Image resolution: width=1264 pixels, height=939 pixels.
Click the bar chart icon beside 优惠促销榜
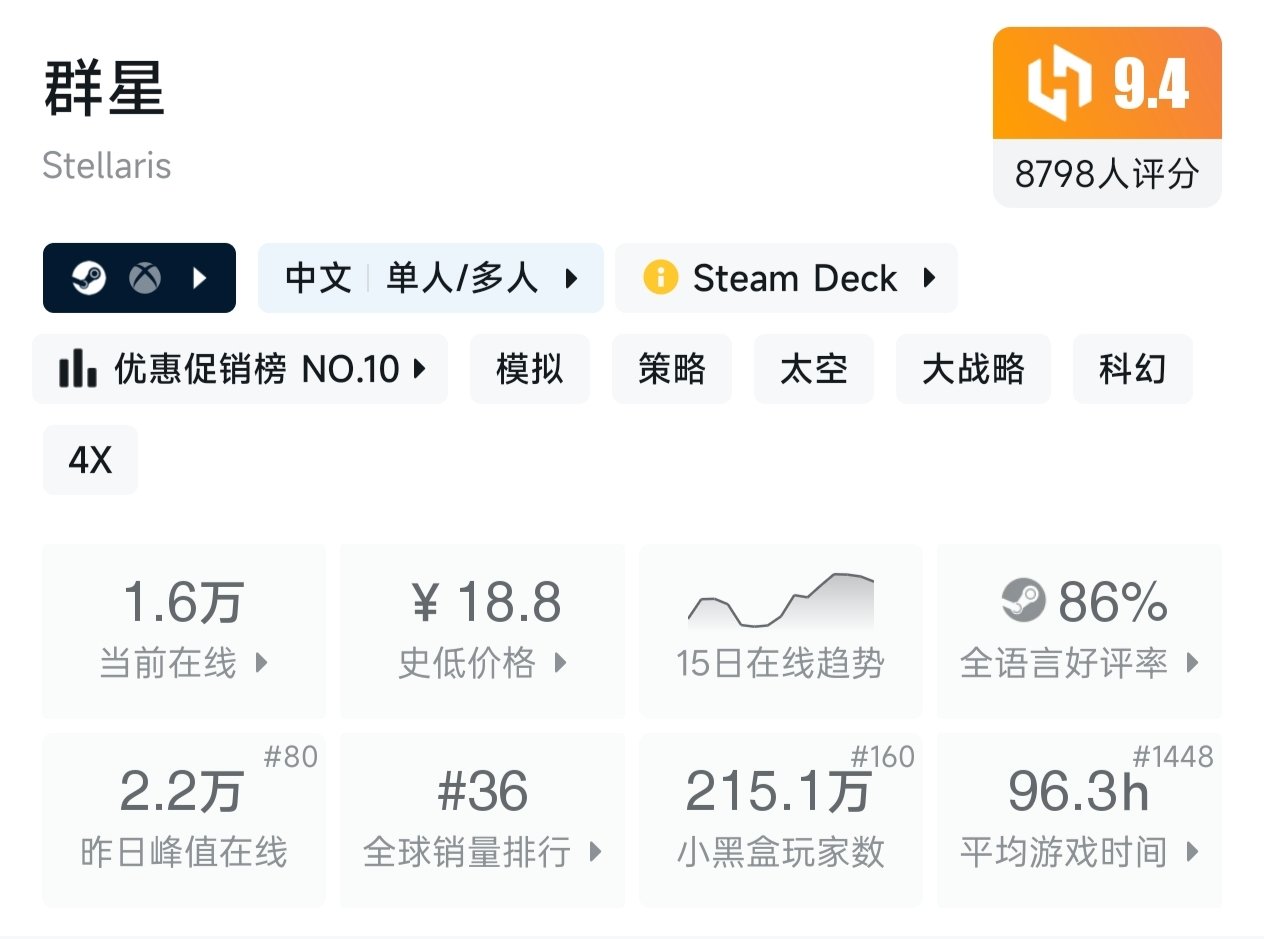78,369
